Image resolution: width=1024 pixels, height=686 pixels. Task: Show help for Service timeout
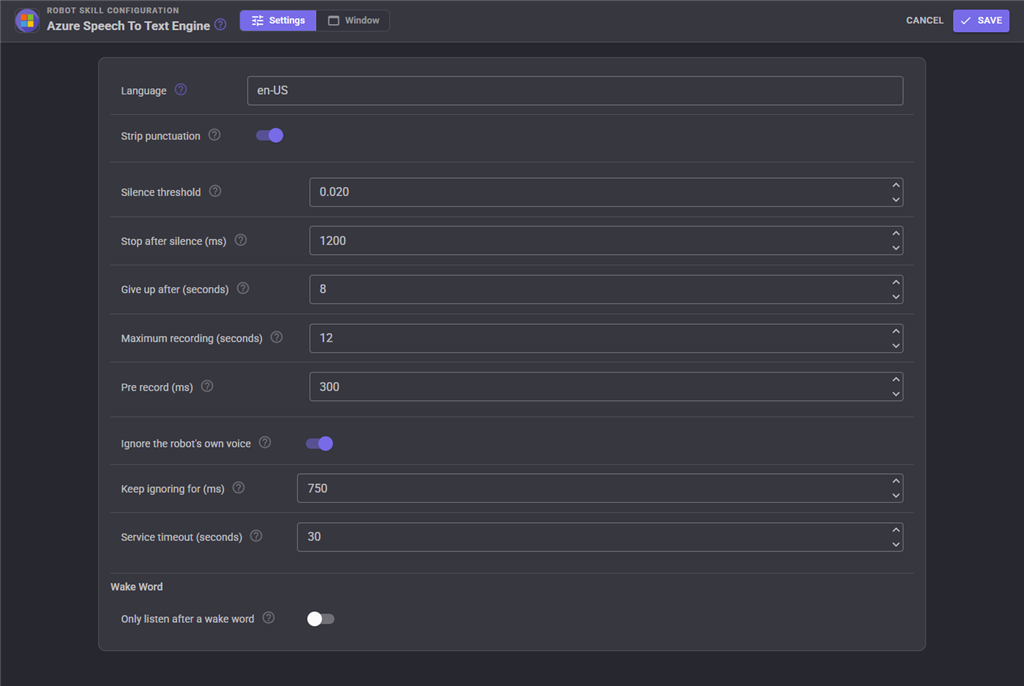[x=256, y=536]
